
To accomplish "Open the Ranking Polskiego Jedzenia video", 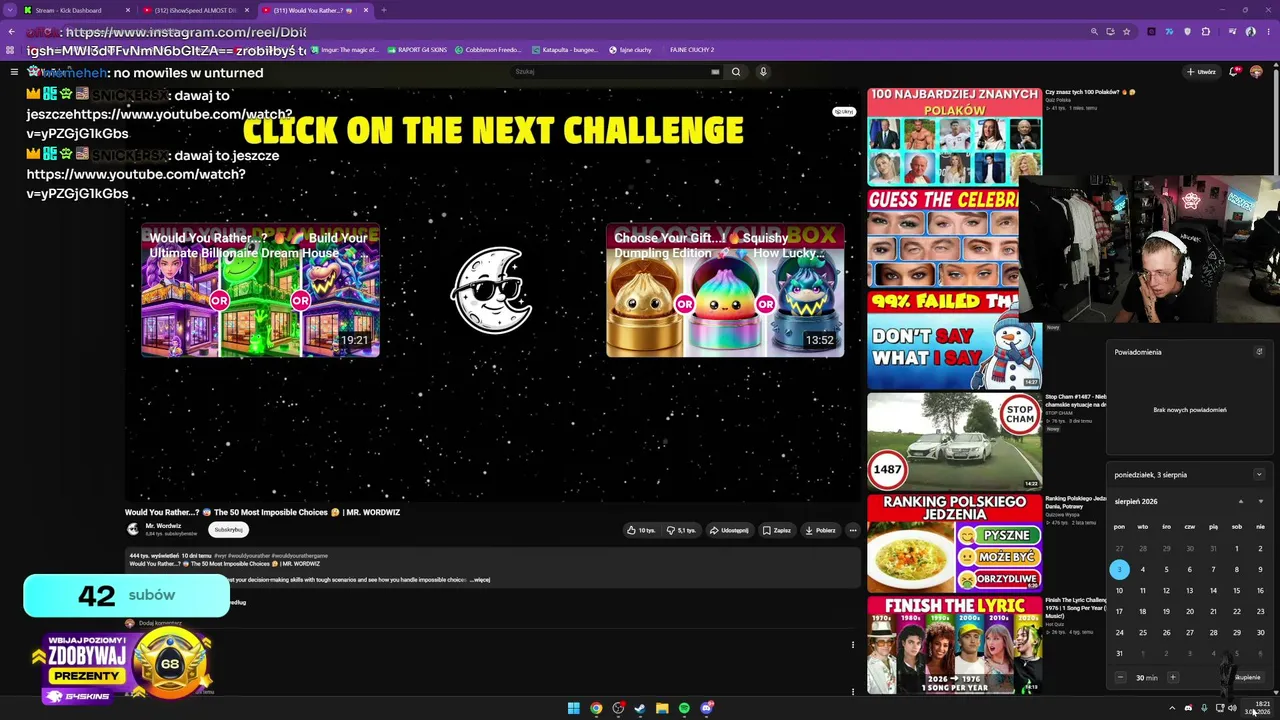I will [954, 543].
